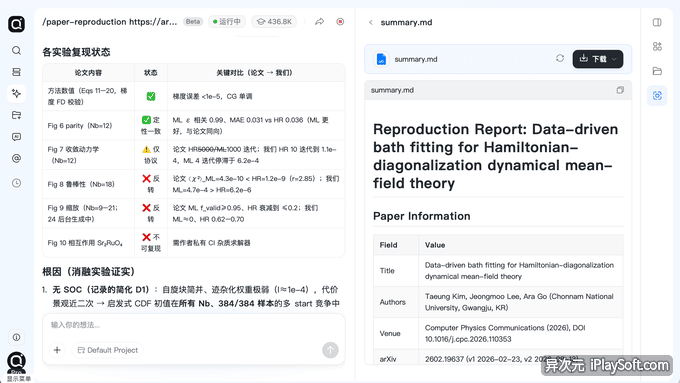Viewport: 680px width, 383px height.
Task: Expand the download options arrow
Action: point(615,59)
